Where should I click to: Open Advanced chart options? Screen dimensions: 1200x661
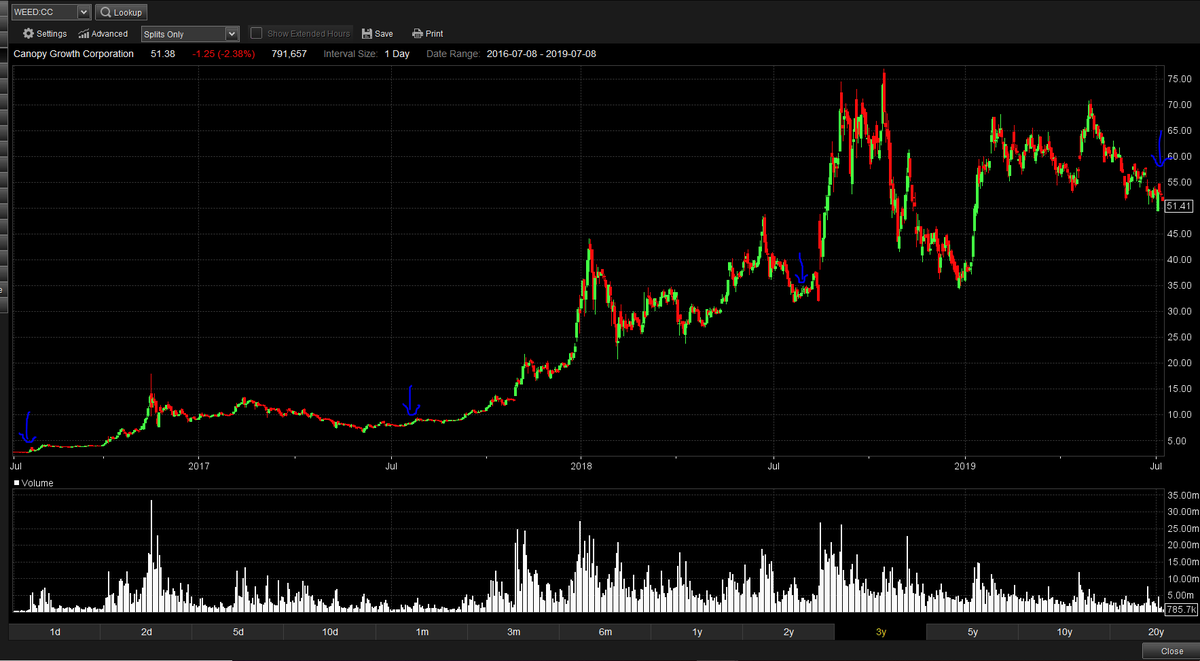pos(103,34)
